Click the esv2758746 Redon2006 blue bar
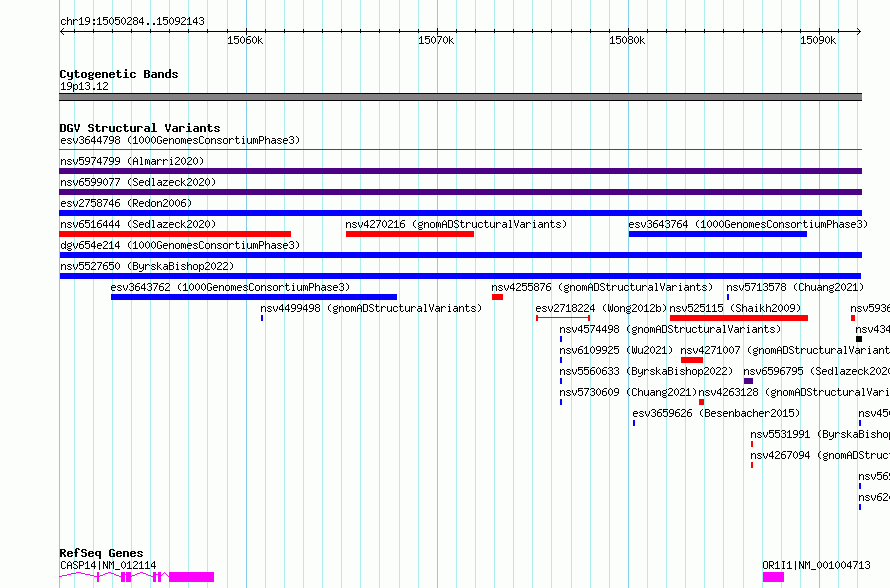Image resolution: width=890 pixels, height=588 pixels. (460, 213)
